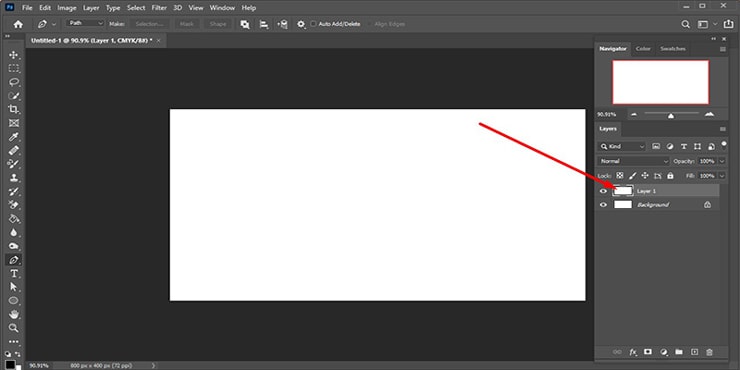Image resolution: width=740 pixels, height=370 pixels.
Task: Select the Hand tool
Action: click(x=14, y=314)
